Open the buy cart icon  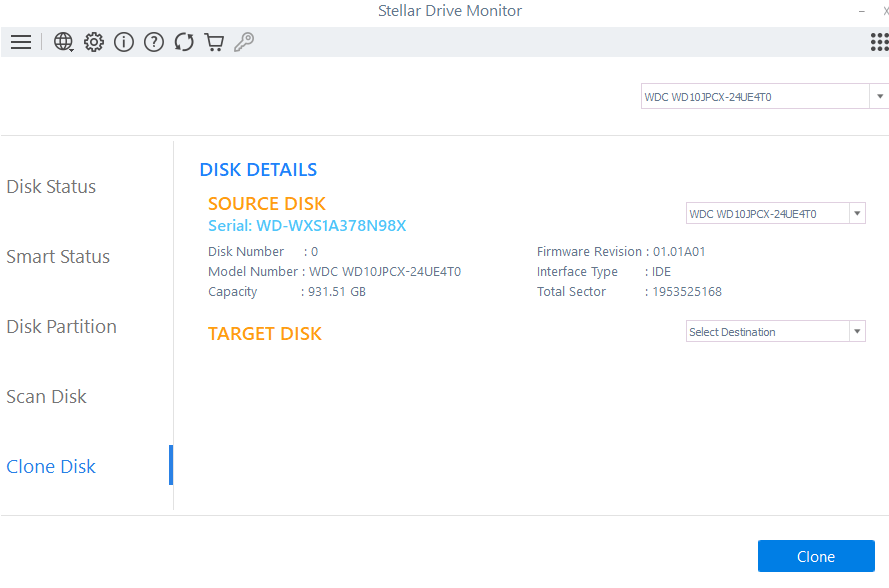(x=214, y=42)
